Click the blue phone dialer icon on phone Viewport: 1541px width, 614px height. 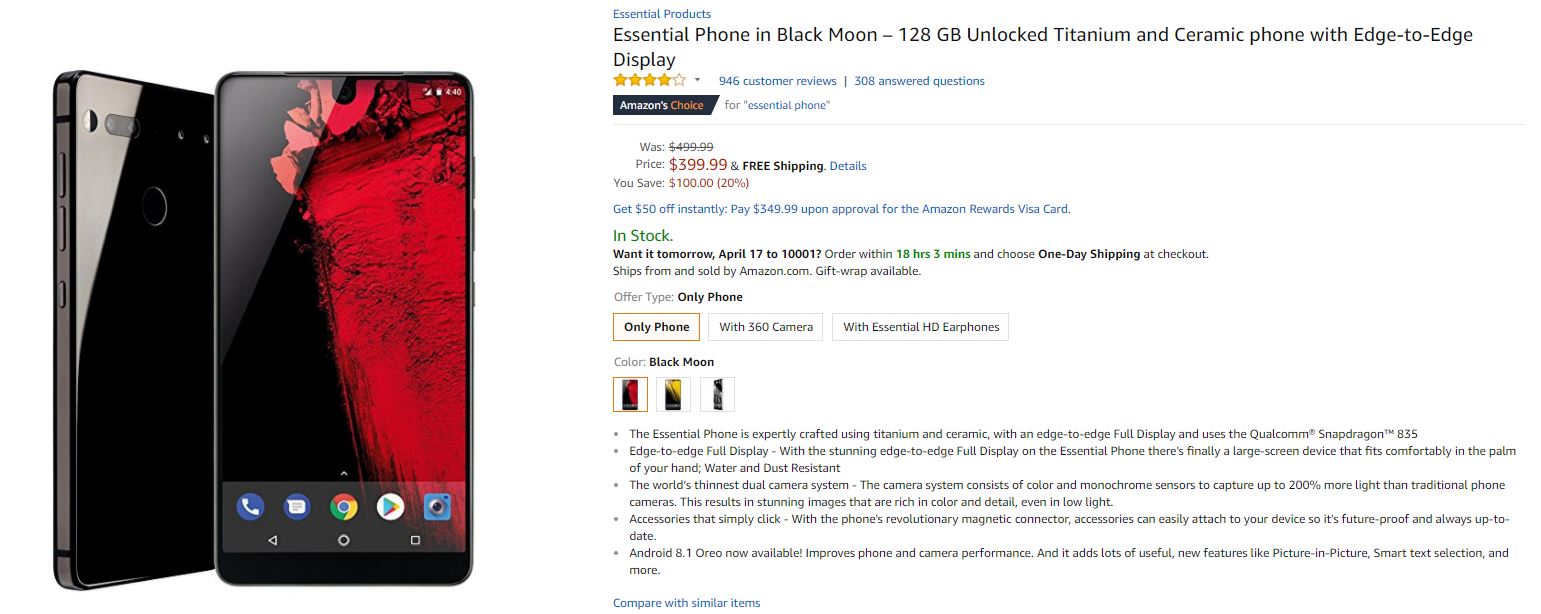[x=250, y=507]
